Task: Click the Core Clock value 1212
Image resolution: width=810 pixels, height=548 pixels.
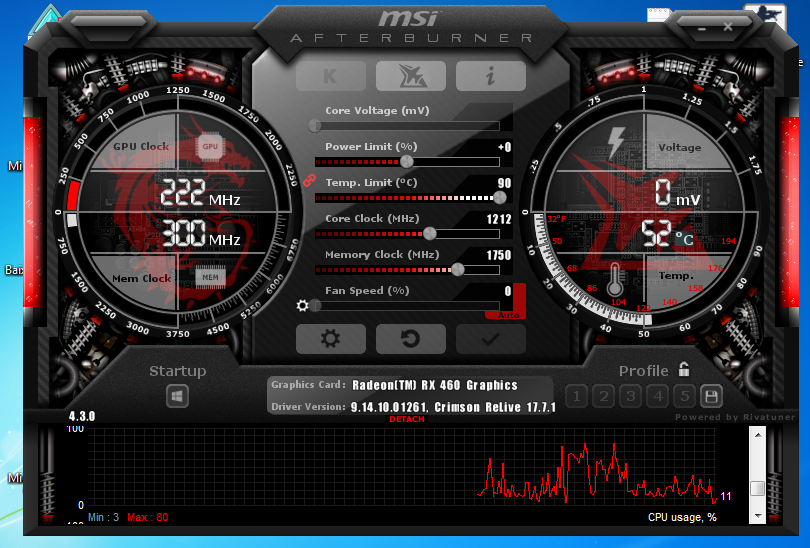Action: 499,220
